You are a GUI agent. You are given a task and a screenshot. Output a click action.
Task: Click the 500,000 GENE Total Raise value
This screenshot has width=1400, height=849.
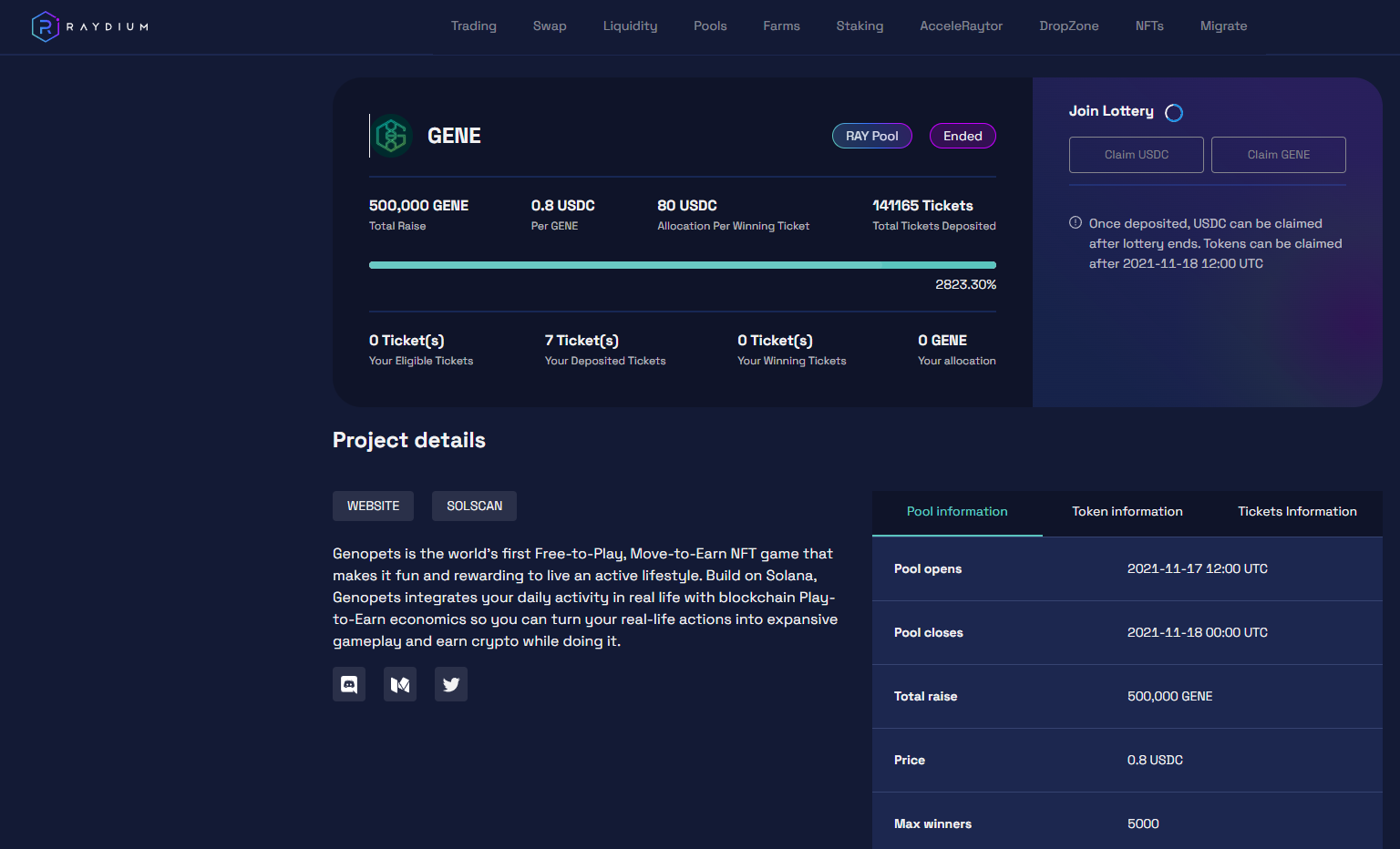tap(418, 206)
